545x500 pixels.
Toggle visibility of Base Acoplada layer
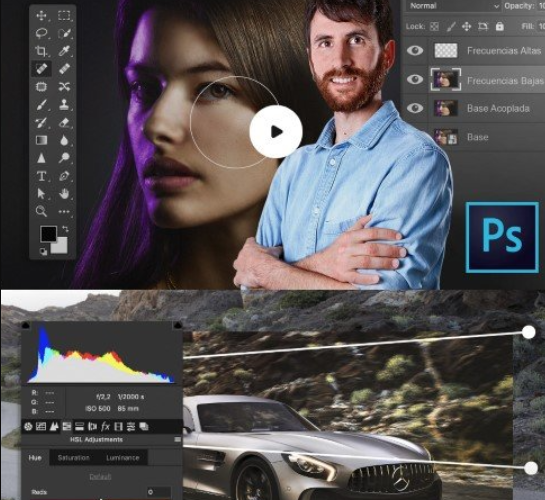[415, 108]
